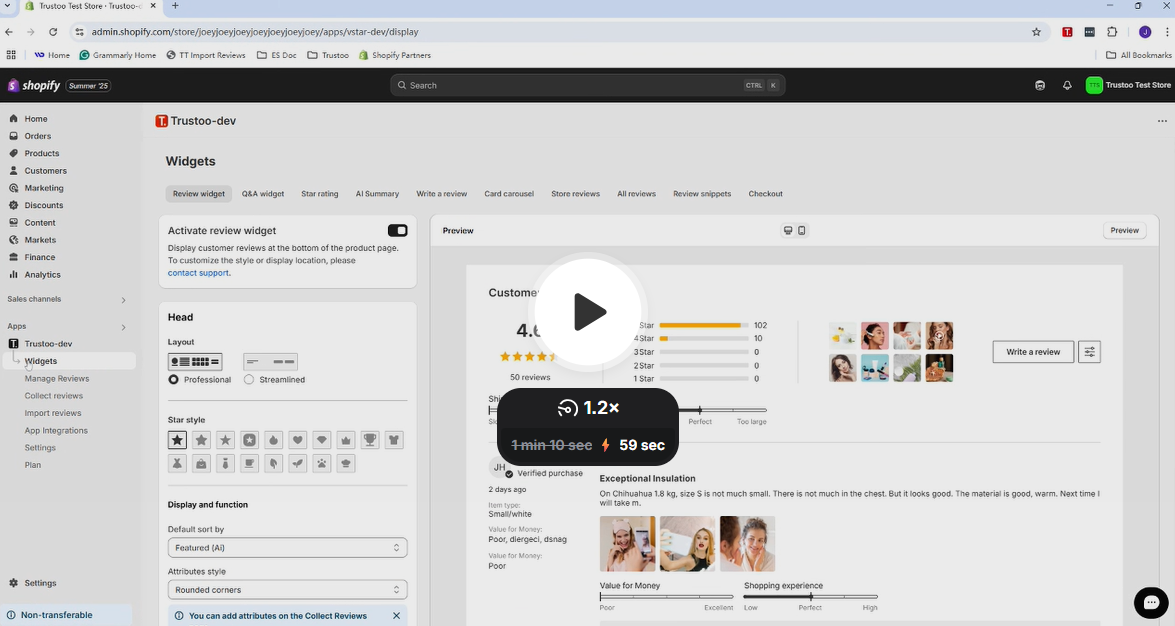Image resolution: width=1175 pixels, height=626 pixels.
Task: Select the Streamlined layout radio button
Action: [249, 380]
